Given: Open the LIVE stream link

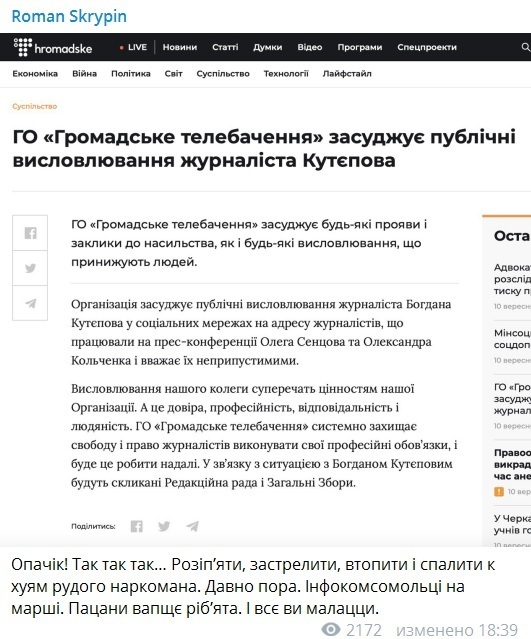Looking at the screenshot, I should 133,47.
